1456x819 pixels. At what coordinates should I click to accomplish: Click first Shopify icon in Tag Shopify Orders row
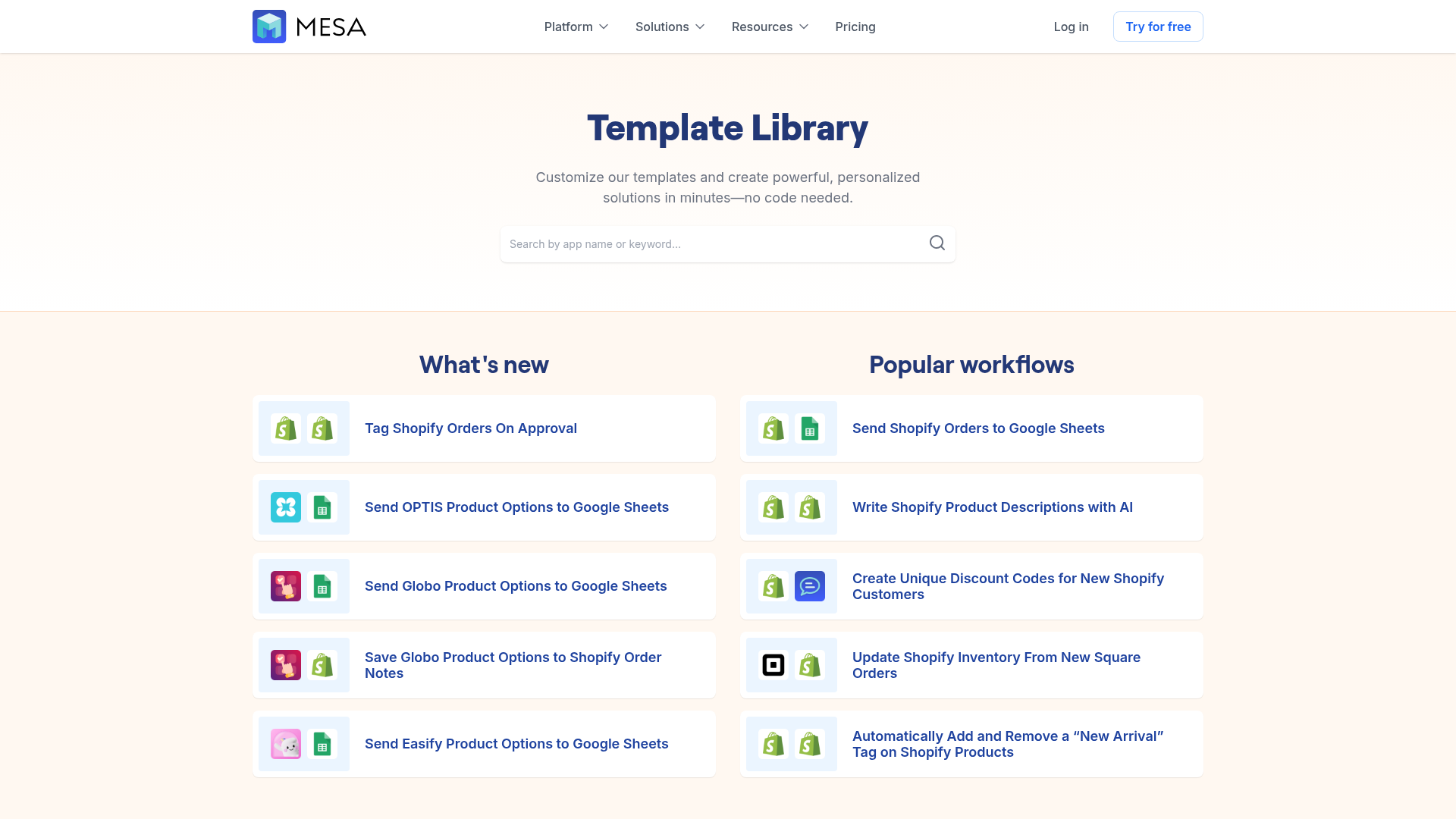pos(286,428)
